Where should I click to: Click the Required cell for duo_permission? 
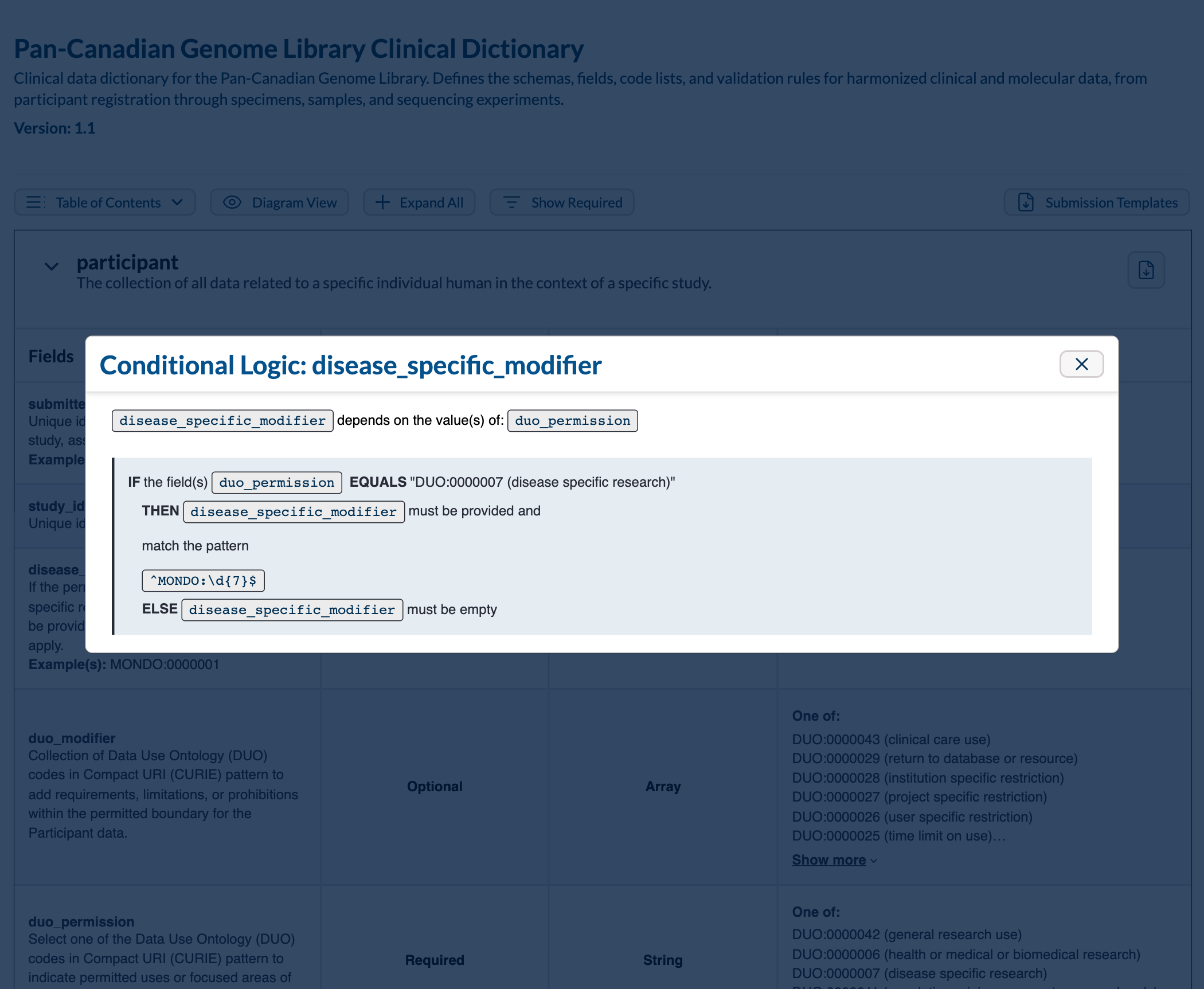click(x=435, y=960)
